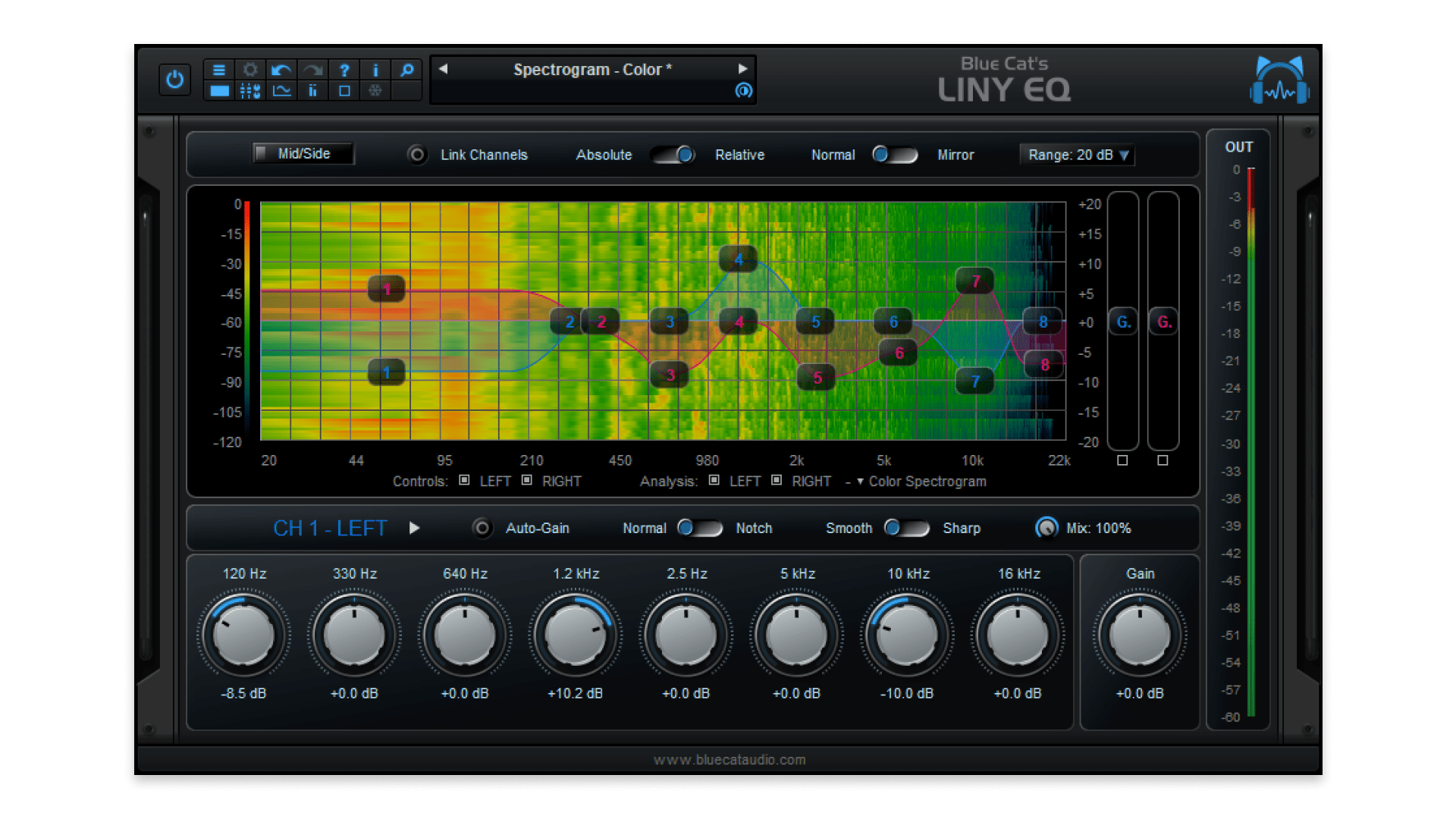
Task: Click the Gain knob
Action: (x=1139, y=635)
